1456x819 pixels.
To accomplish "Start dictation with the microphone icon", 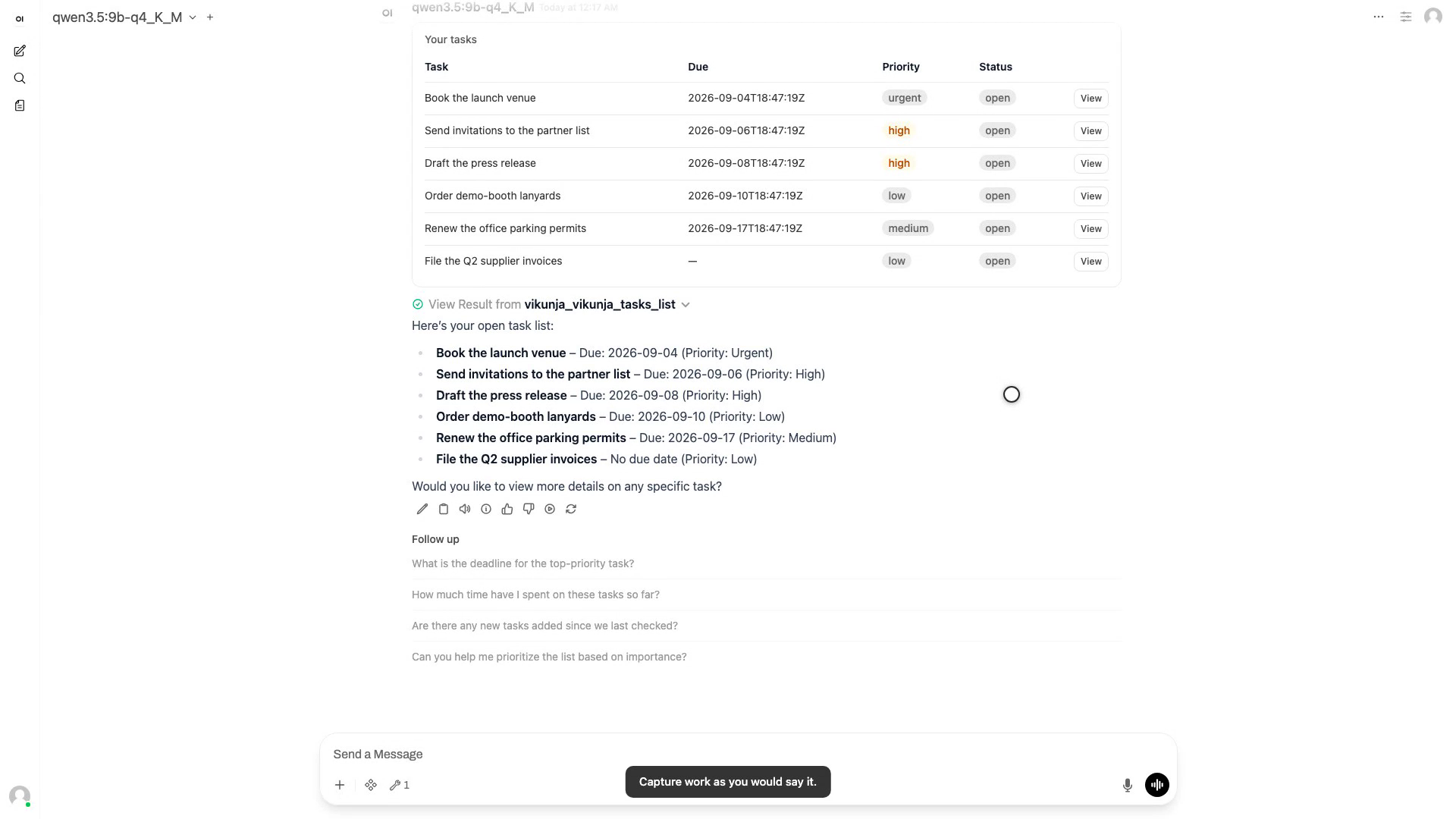I will pyautogui.click(x=1128, y=785).
